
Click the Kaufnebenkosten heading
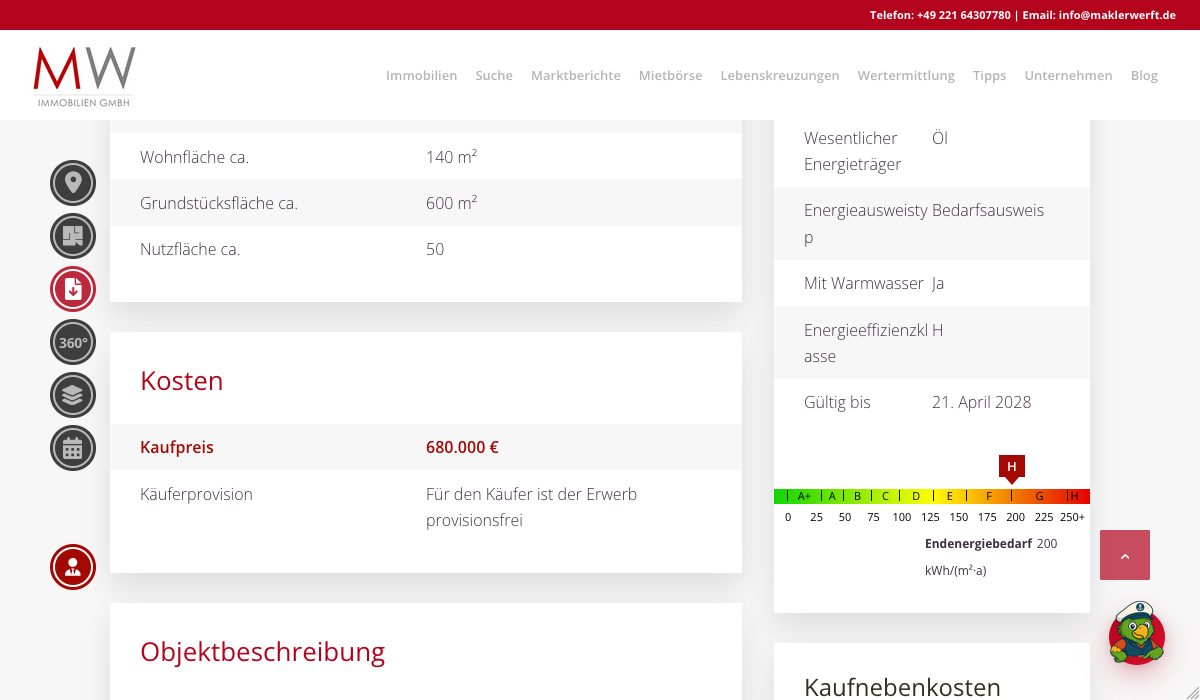[902, 687]
